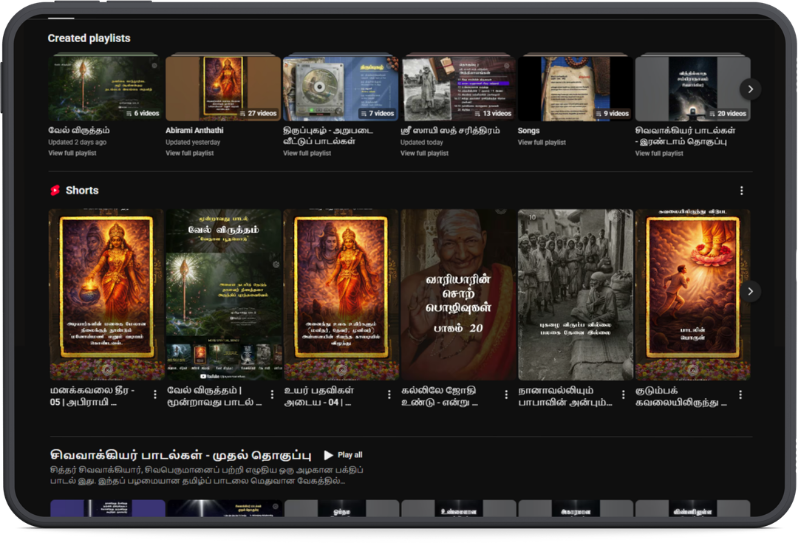Open three-dot menu for வேல் விருத்தம் மூன்றாவது பாடல் short
This screenshot has width=798, height=545.
coord(272,395)
